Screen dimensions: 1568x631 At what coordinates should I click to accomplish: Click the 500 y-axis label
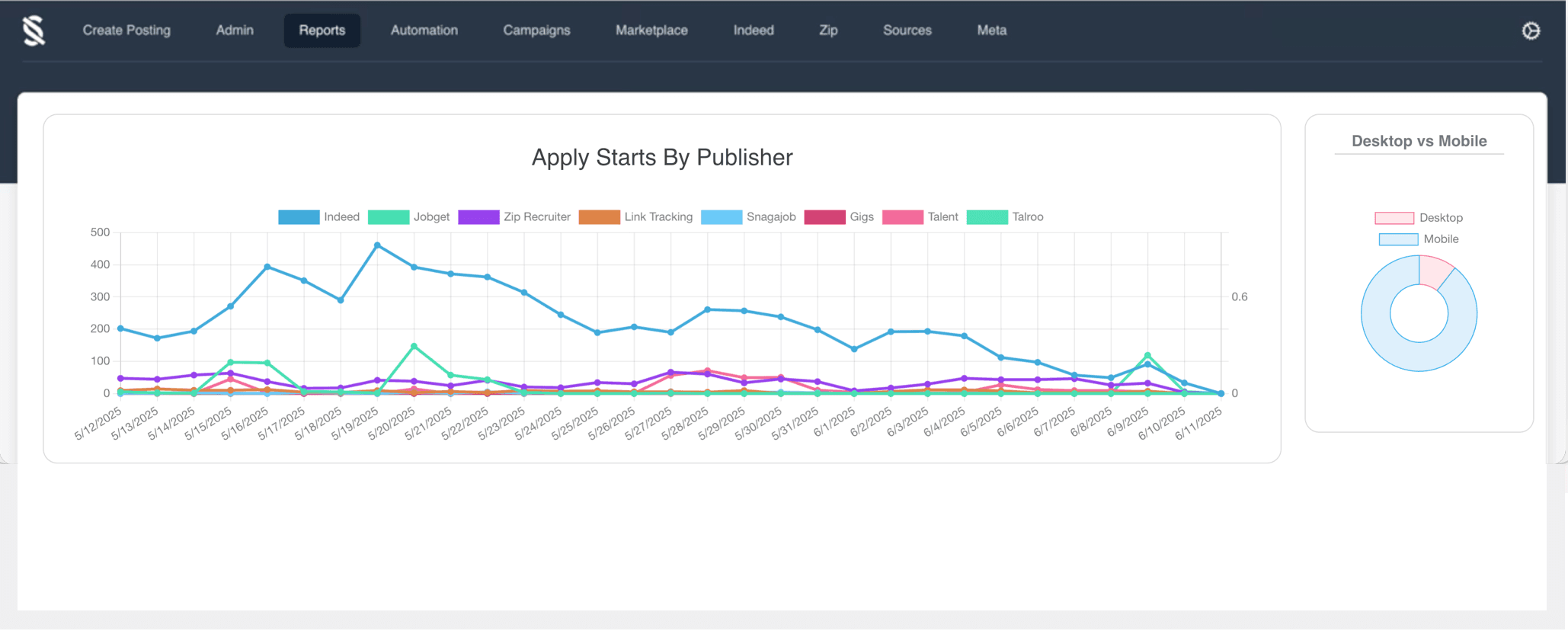coord(100,232)
